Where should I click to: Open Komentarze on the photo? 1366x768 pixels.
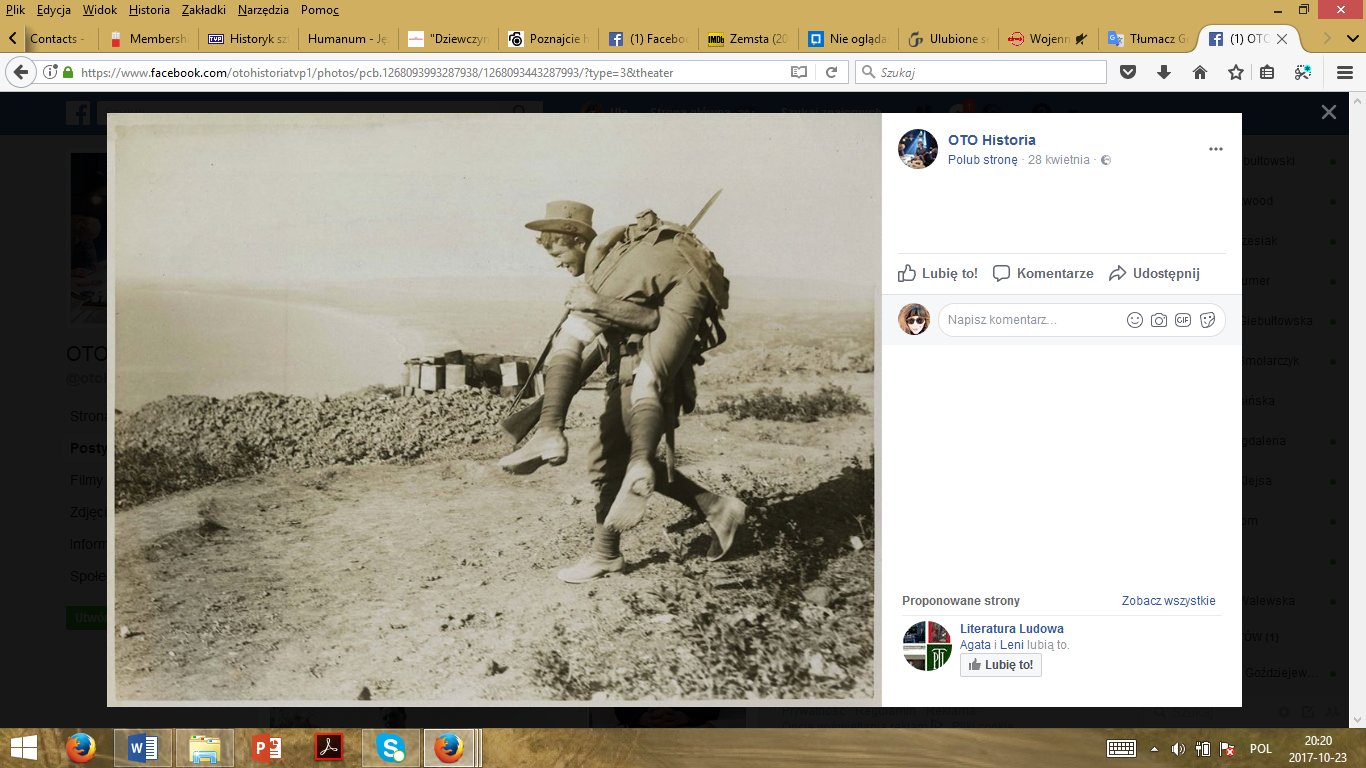click(x=1043, y=273)
